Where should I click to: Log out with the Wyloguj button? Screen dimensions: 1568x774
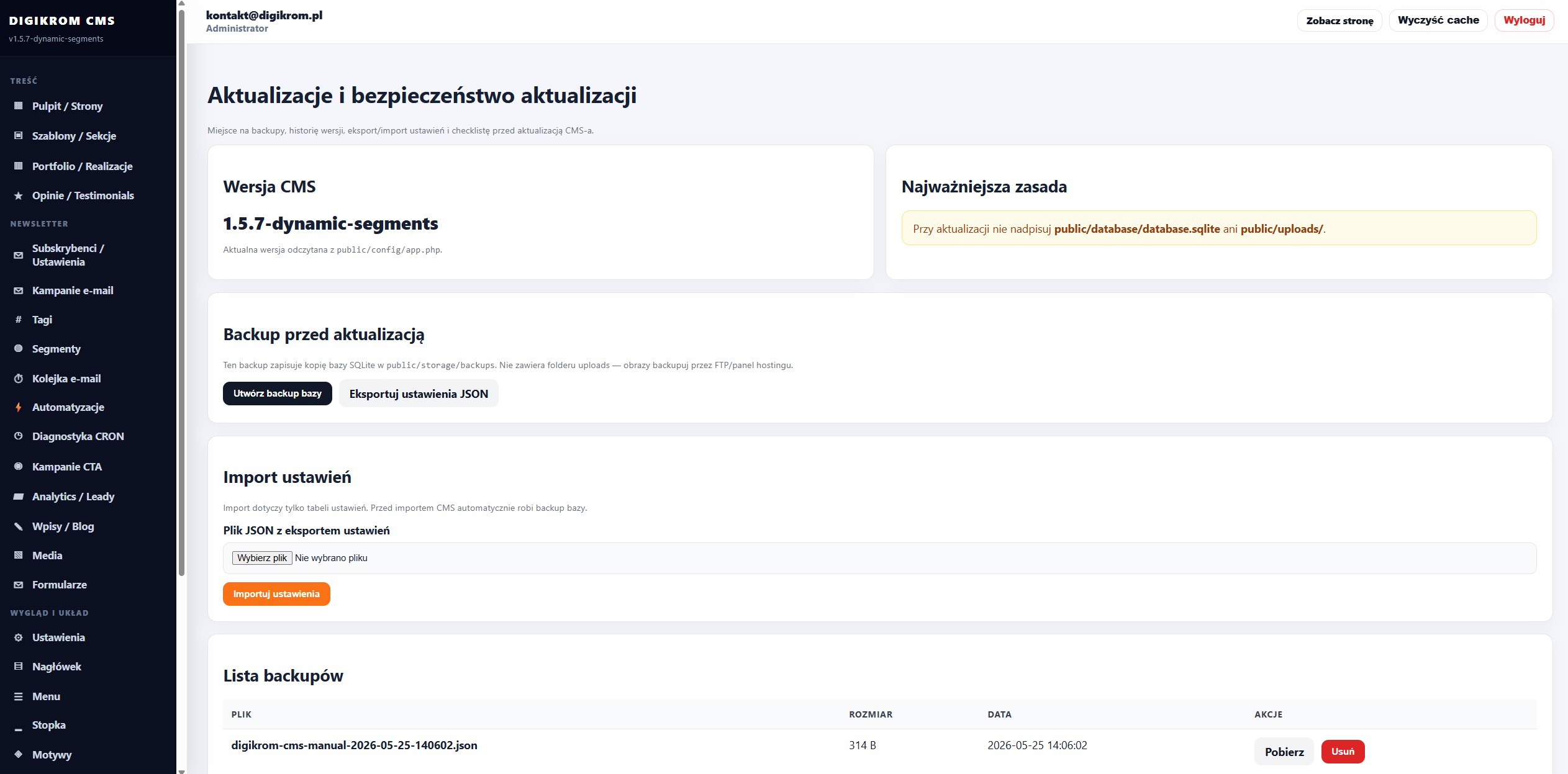[1524, 20]
